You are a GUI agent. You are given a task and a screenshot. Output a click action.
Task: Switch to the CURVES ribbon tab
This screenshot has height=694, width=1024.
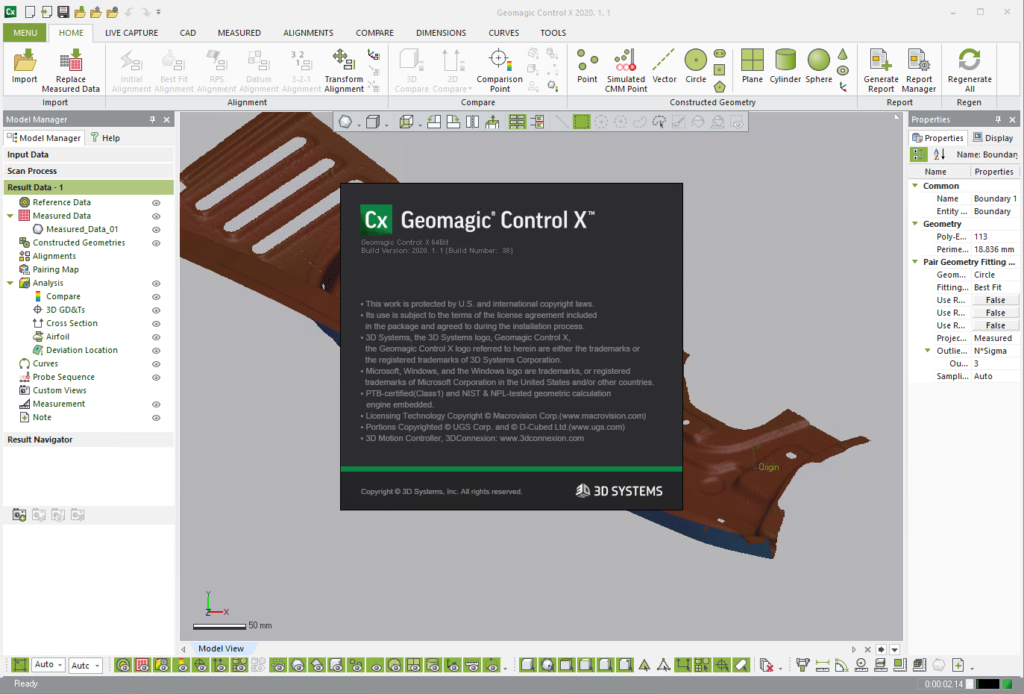[x=504, y=33]
